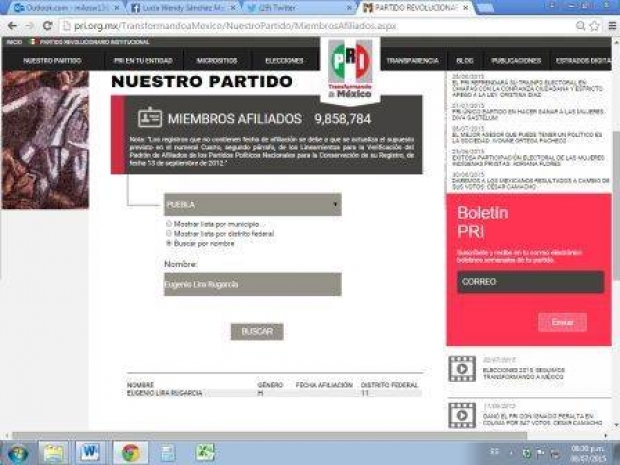Open Excel from the taskbar

point(205,452)
